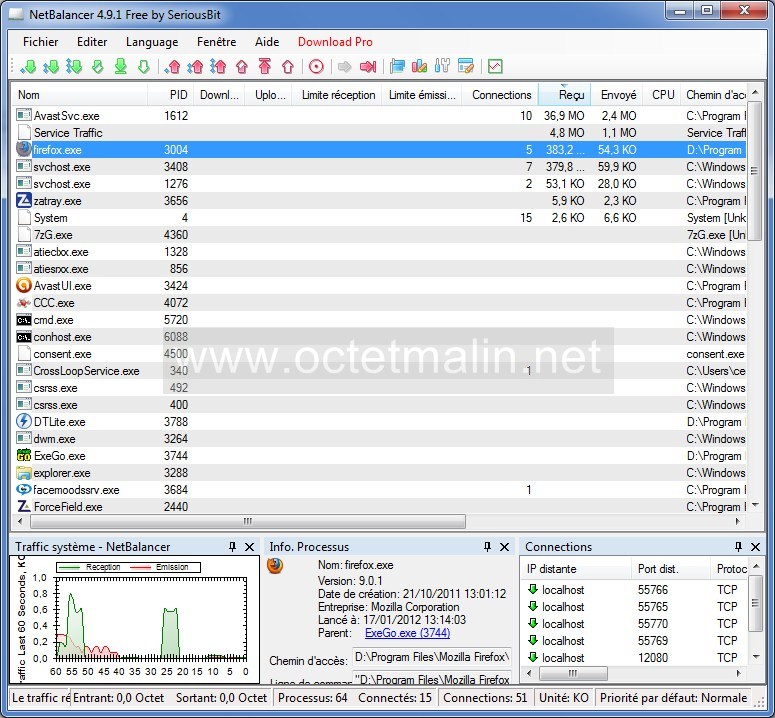Click red upload arrow with three dots
The image size is (775, 718).
pyautogui.click(x=218, y=66)
